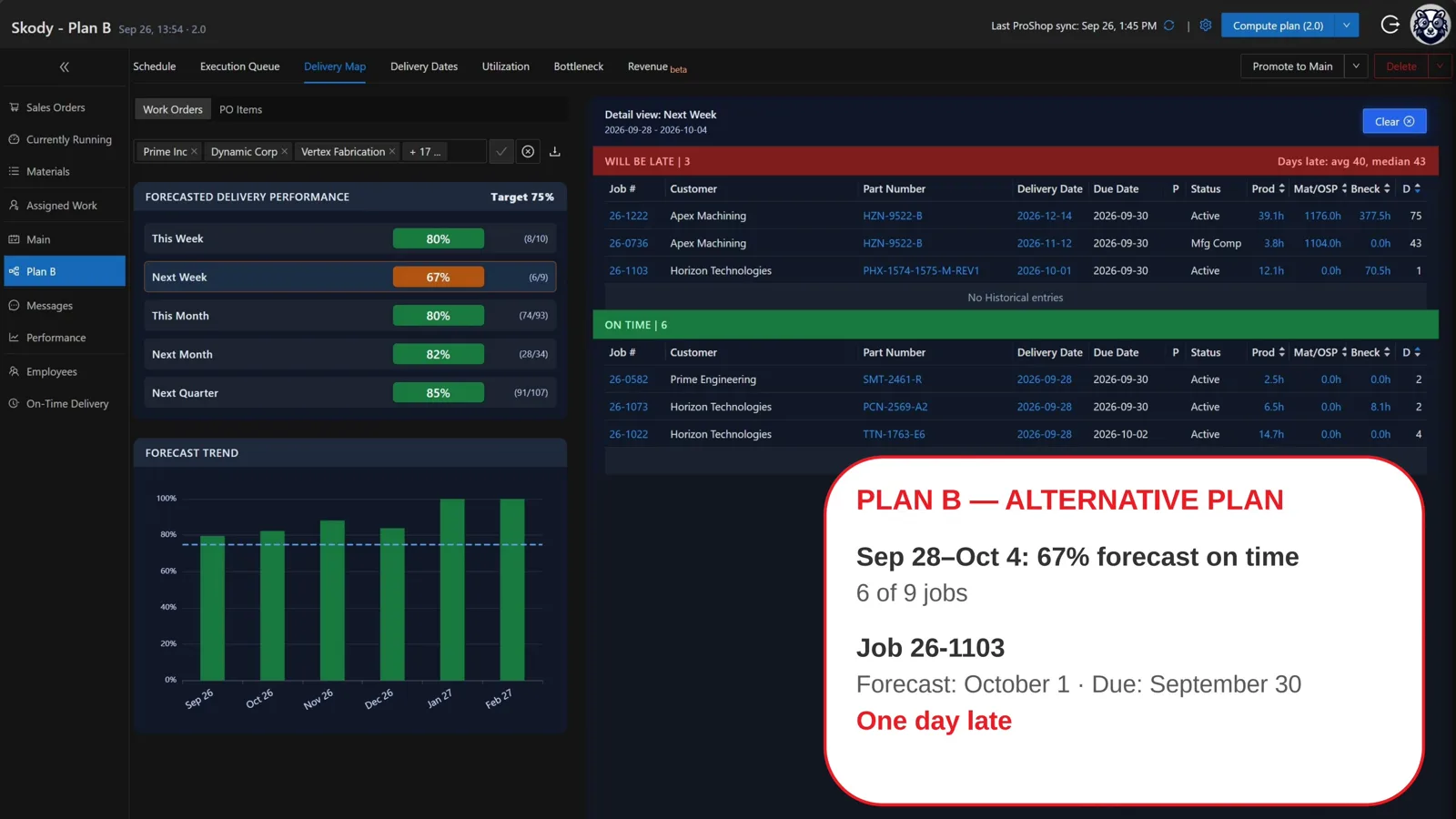Switch to PO Items tab
Screen dimensions: 1456x819
(240, 109)
